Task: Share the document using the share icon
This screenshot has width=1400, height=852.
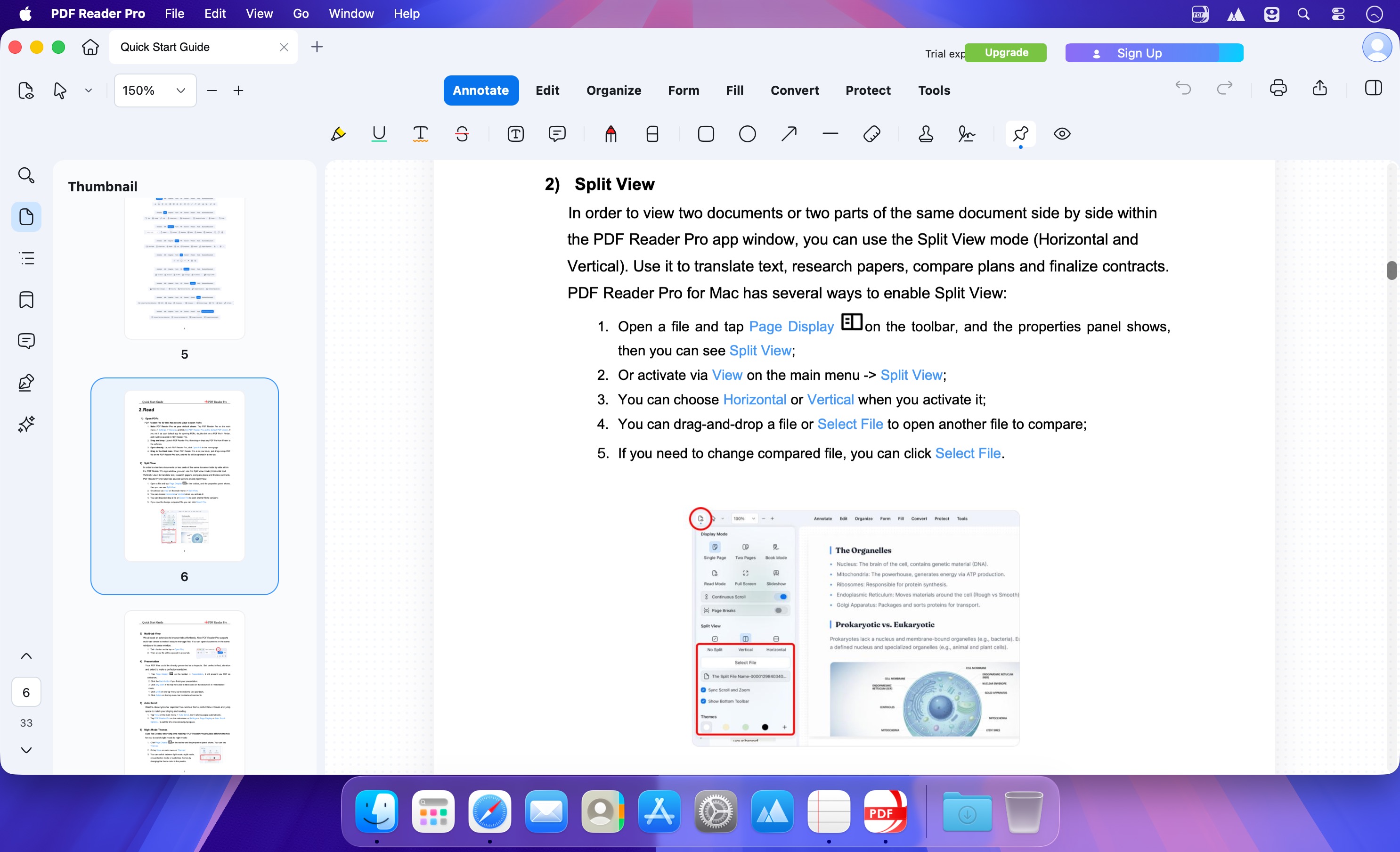Action: click(x=1320, y=88)
